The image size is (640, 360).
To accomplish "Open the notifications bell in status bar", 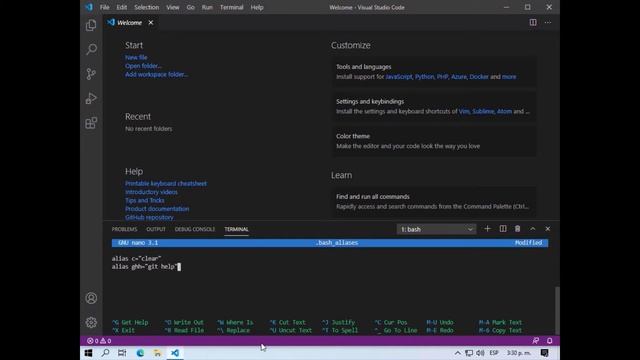I will (550, 341).
